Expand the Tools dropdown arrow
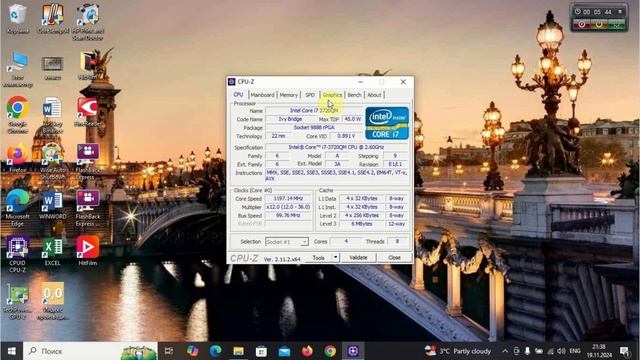This screenshot has height=360, width=640. pyautogui.click(x=335, y=258)
